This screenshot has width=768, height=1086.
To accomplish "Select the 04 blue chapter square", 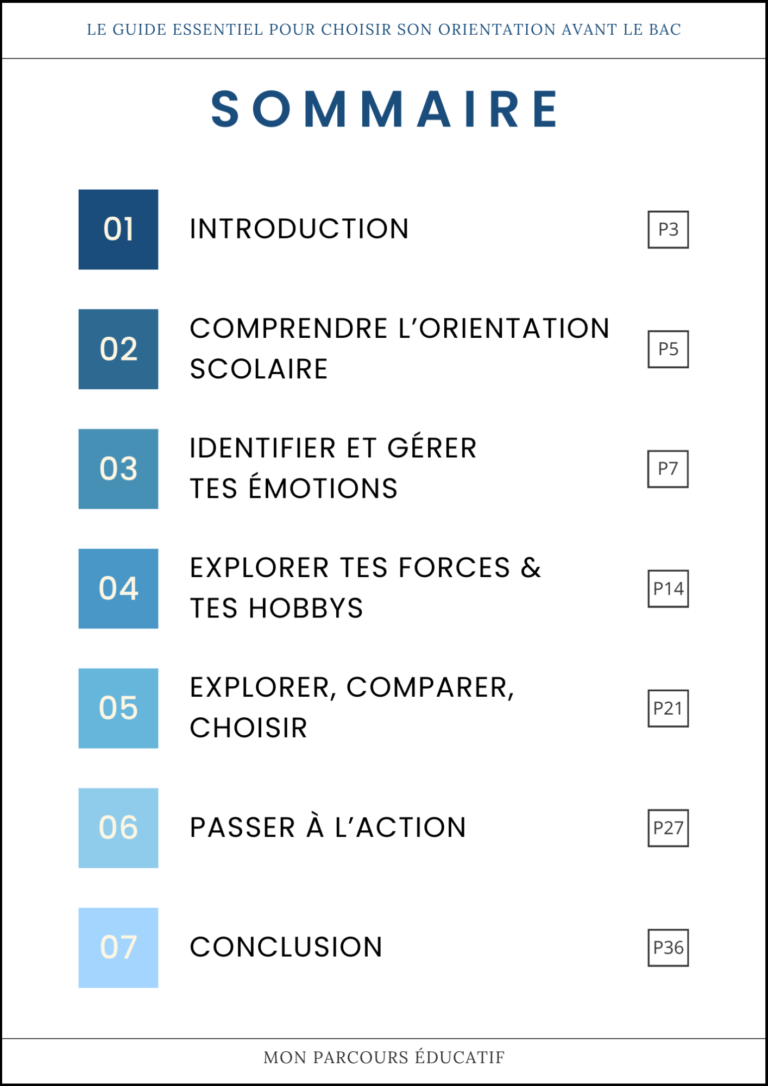I will point(118,588).
